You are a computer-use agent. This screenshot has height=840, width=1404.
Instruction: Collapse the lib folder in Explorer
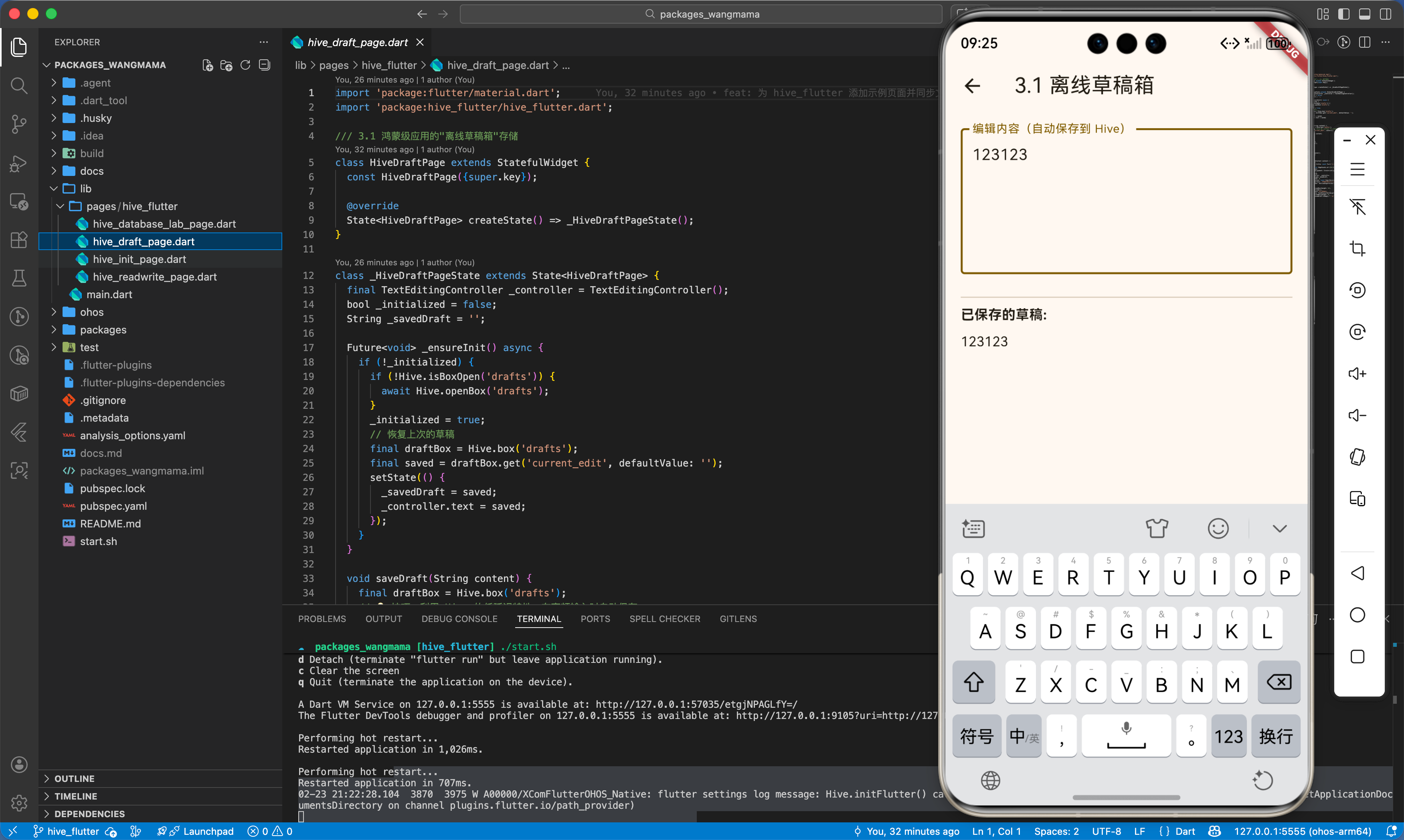[x=85, y=188]
